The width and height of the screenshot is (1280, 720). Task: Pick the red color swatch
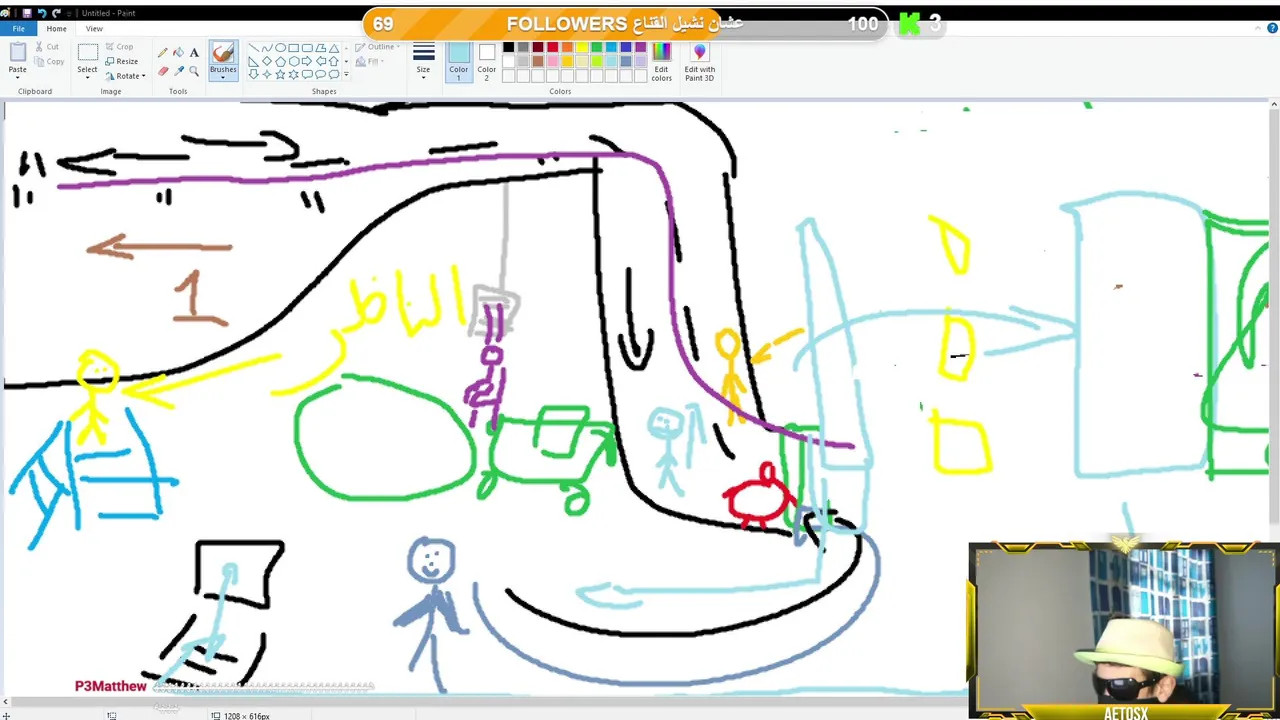[x=553, y=47]
